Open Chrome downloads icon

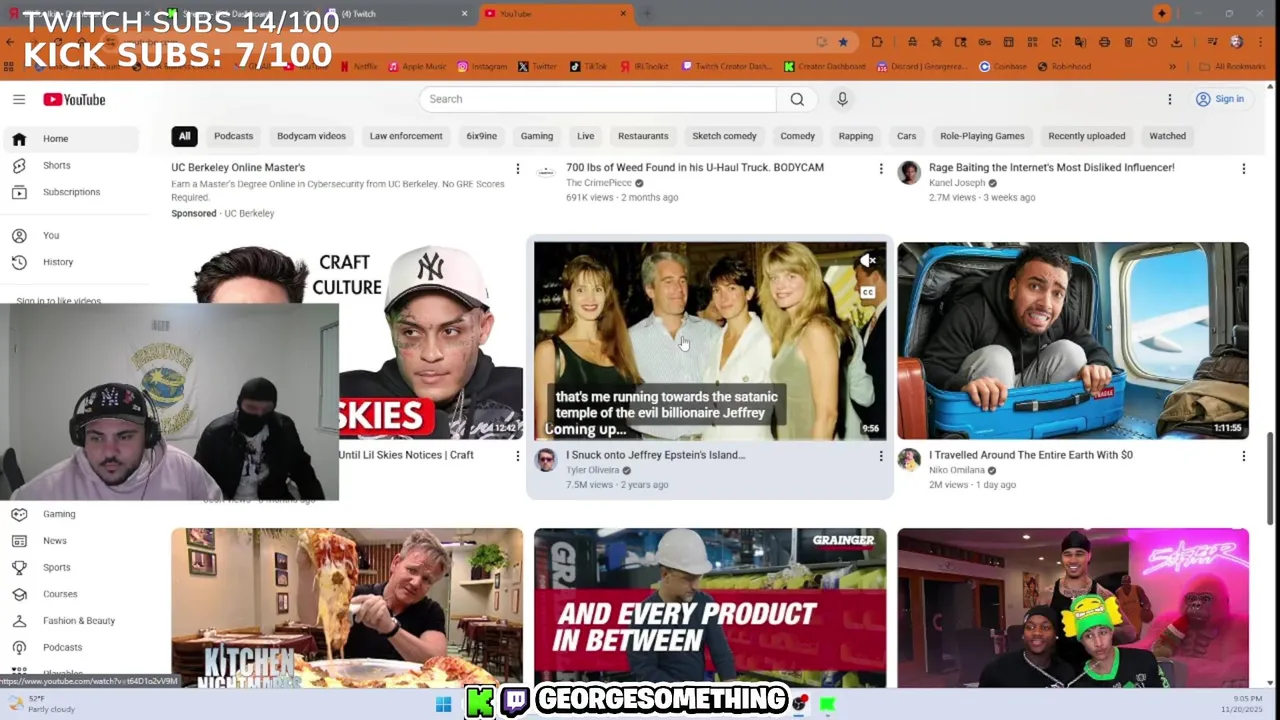point(1176,42)
